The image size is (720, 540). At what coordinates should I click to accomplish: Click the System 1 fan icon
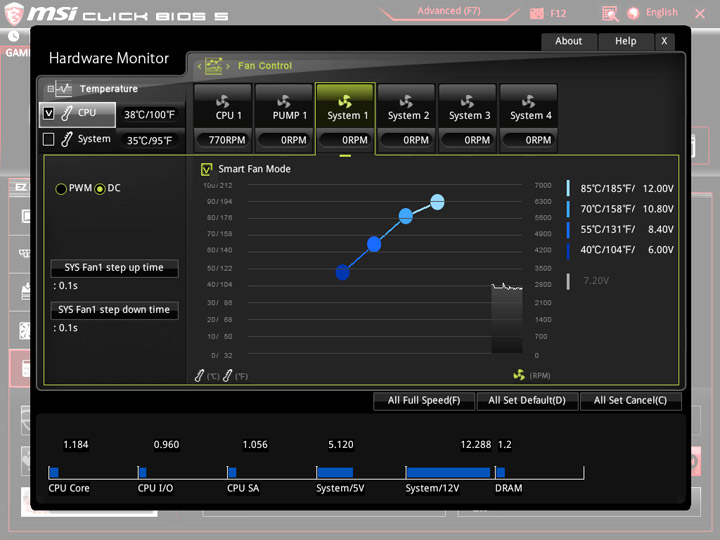[x=345, y=101]
